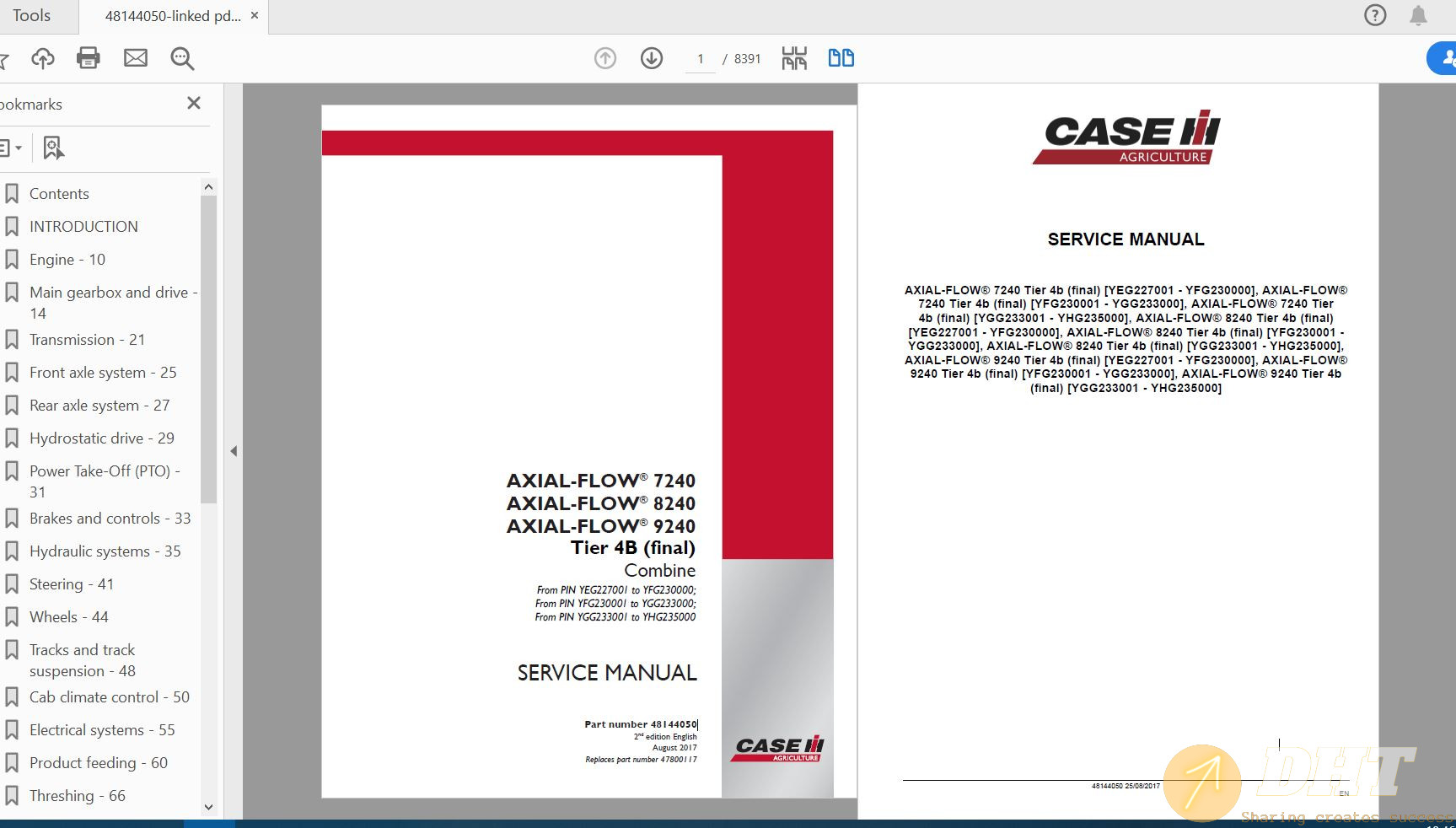This screenshot has width=1456, height=828.
Task: Click the find current bookmark icon
Action: (53, 148)
